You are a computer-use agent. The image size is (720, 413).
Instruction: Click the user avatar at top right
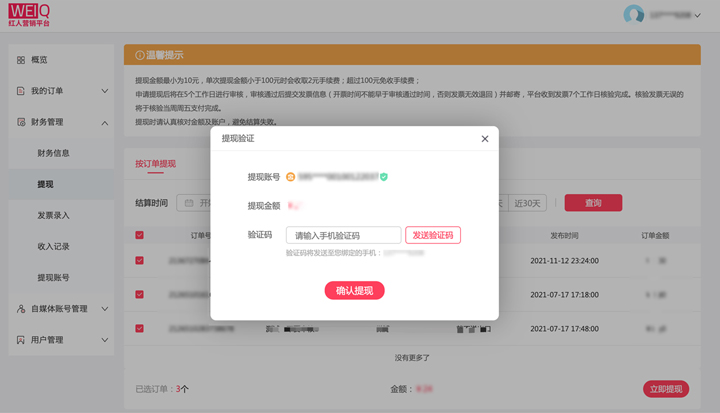(x=634, y=15)
